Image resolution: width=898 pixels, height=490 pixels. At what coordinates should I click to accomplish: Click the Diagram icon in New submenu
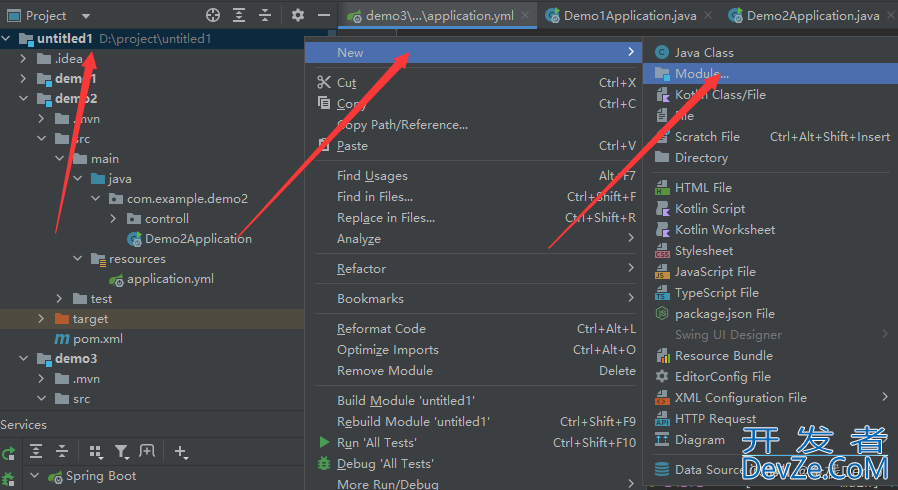coord(662,440)
